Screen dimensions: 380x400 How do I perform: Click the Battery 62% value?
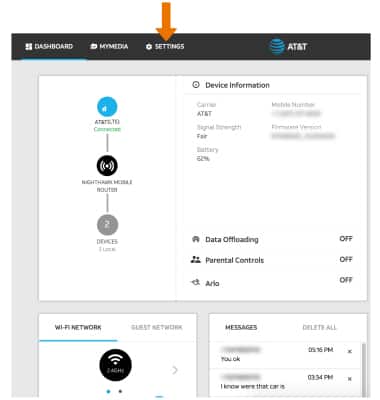point(203,159)
